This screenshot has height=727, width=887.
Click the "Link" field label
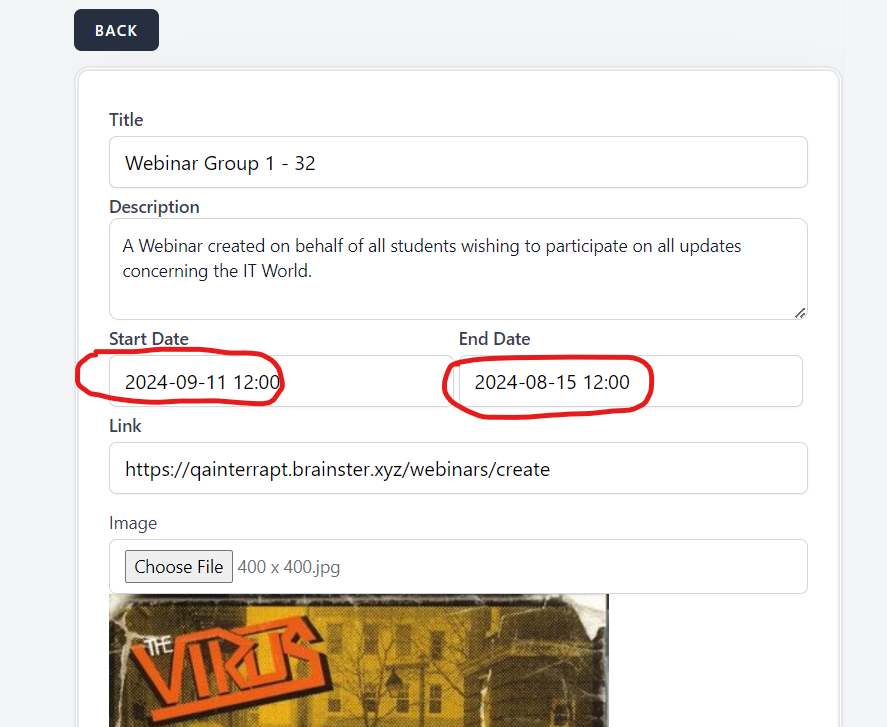coord(125,426)
